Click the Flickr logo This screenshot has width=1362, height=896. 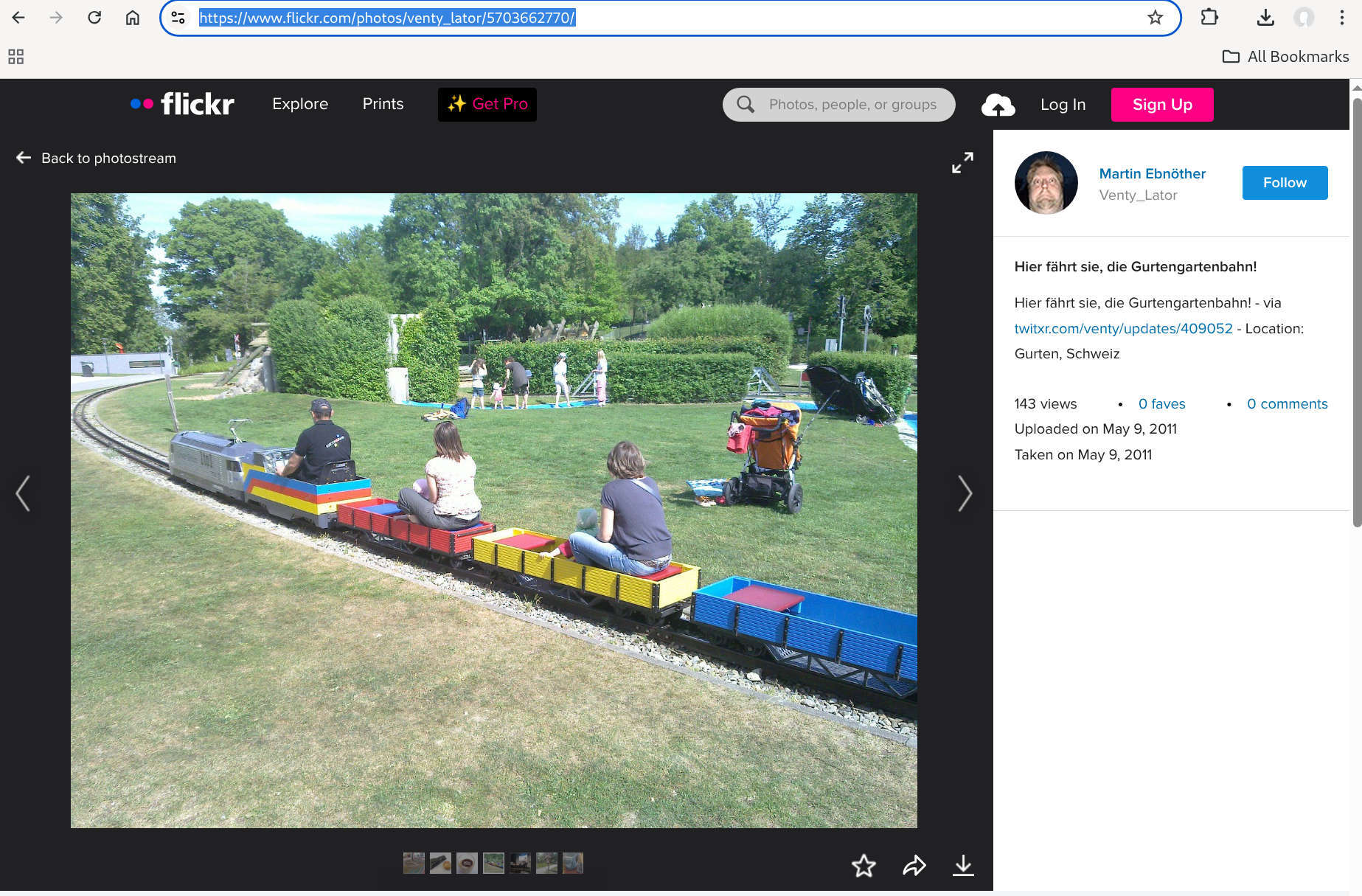183,104
